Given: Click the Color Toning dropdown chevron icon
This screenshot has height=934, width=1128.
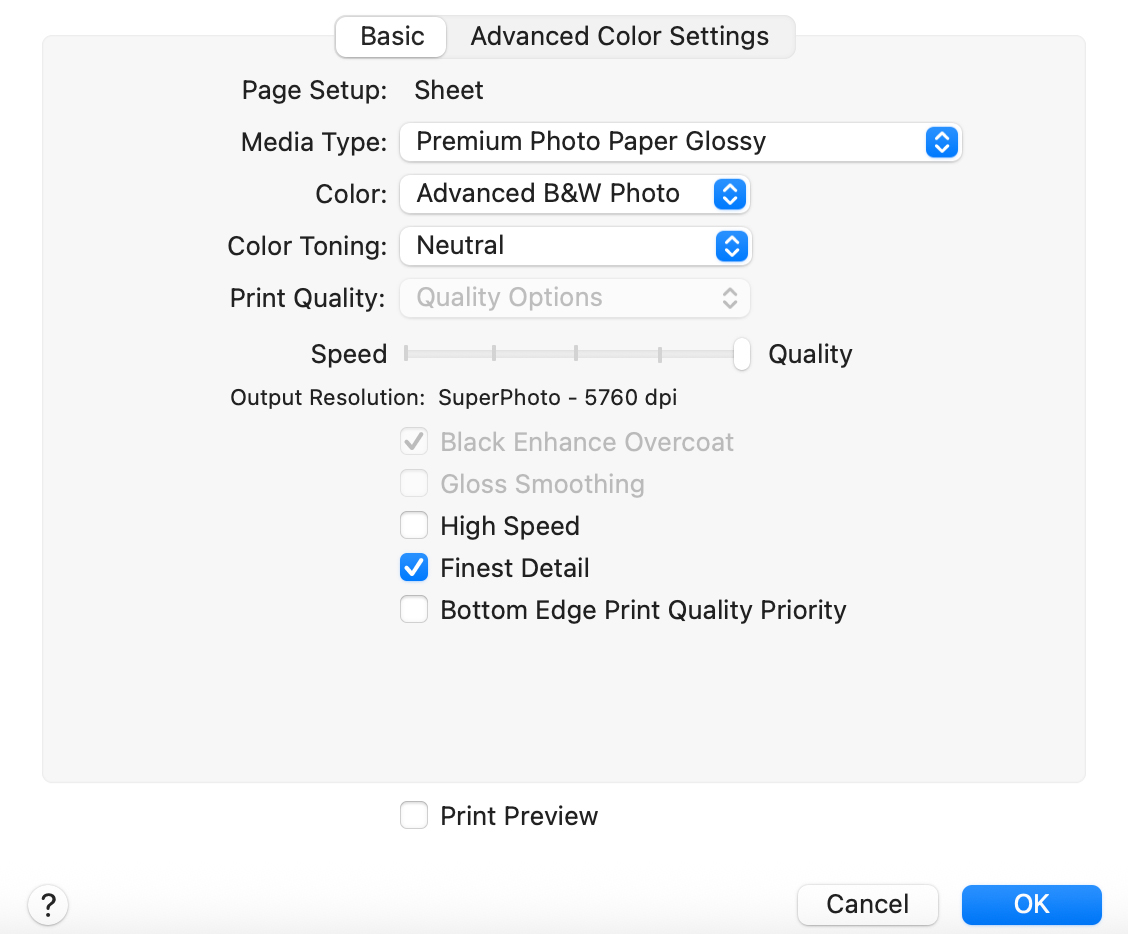Looking at the screenshot, I should pos(729,246).
